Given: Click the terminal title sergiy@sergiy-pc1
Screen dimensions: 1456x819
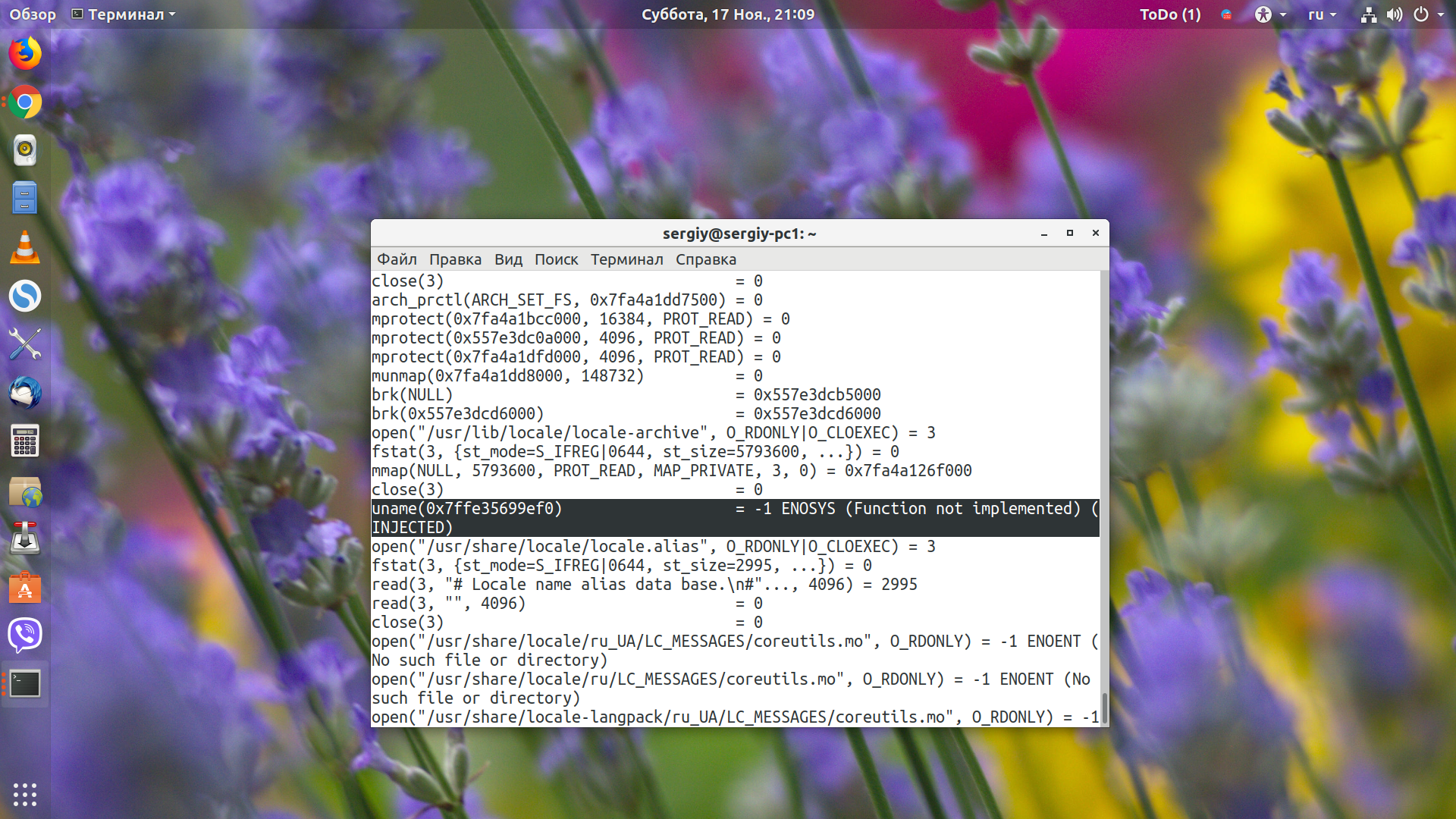Looking at the screenshot, I should pos(739,234).
